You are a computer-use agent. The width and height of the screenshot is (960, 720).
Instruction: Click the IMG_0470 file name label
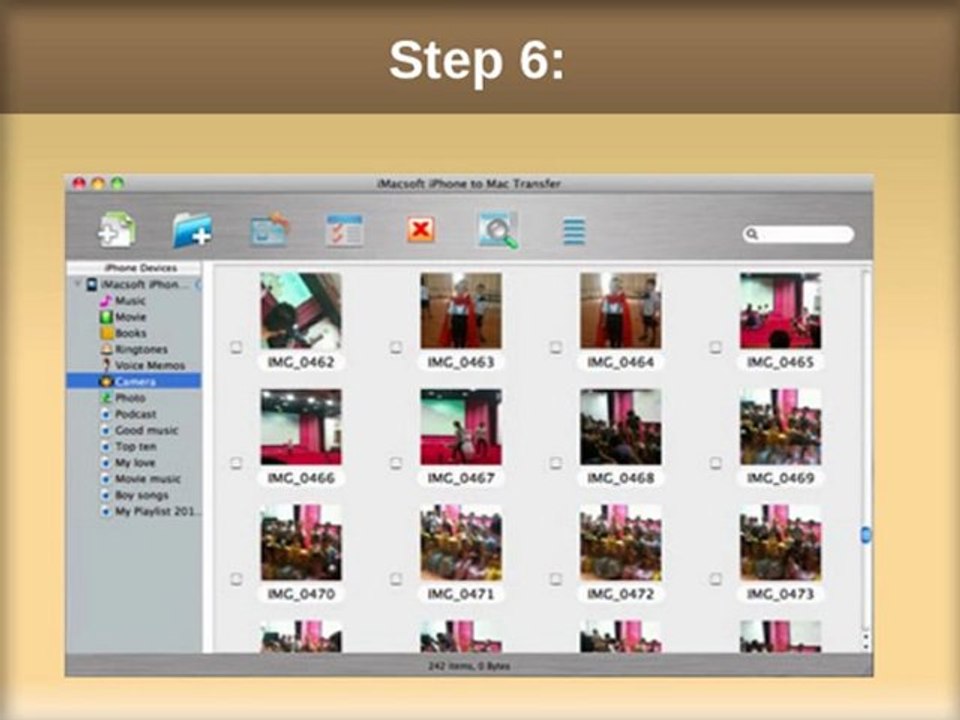301,594
